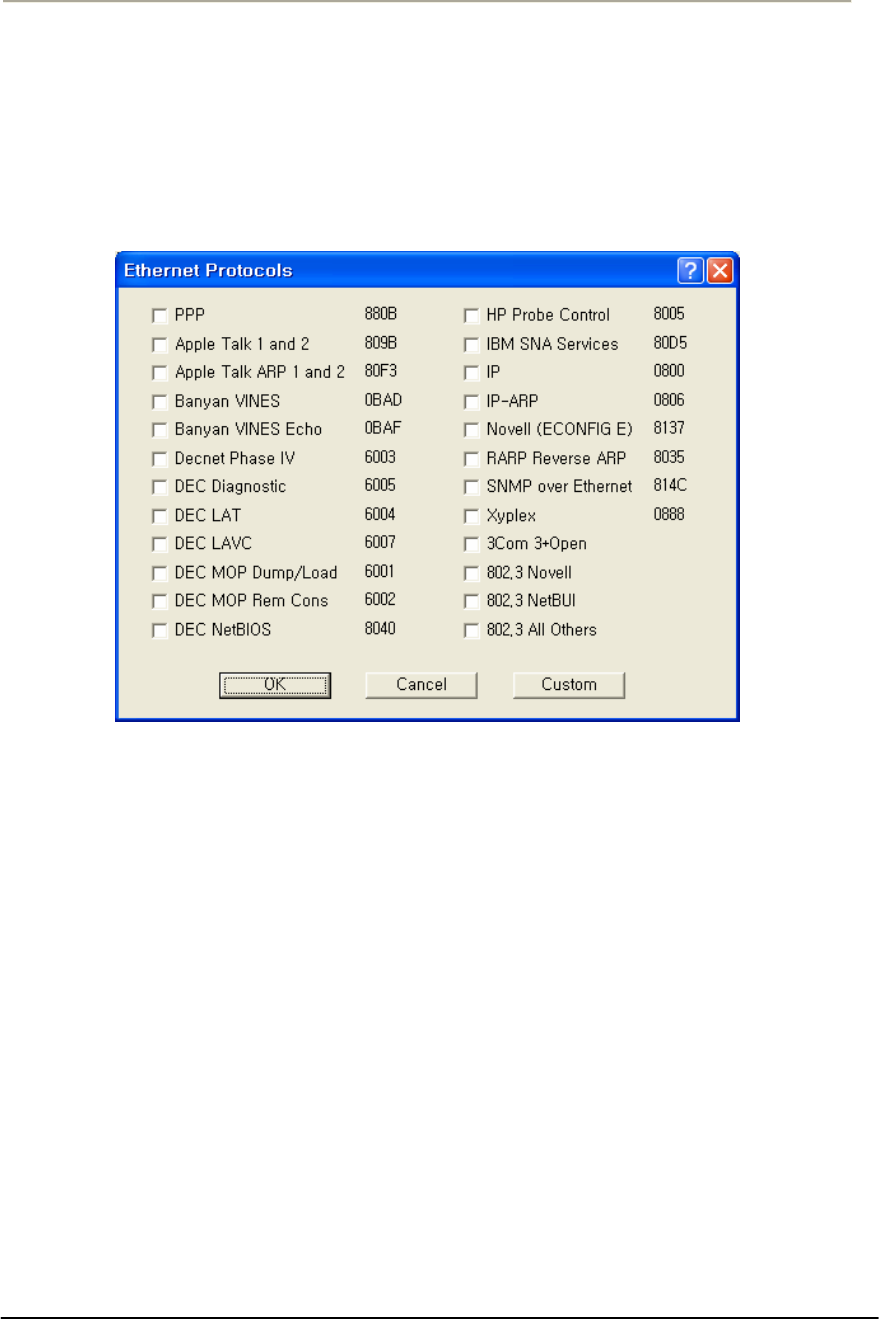
Task: Enable Banyan VINES Echo filter
Action: (158, 430)
